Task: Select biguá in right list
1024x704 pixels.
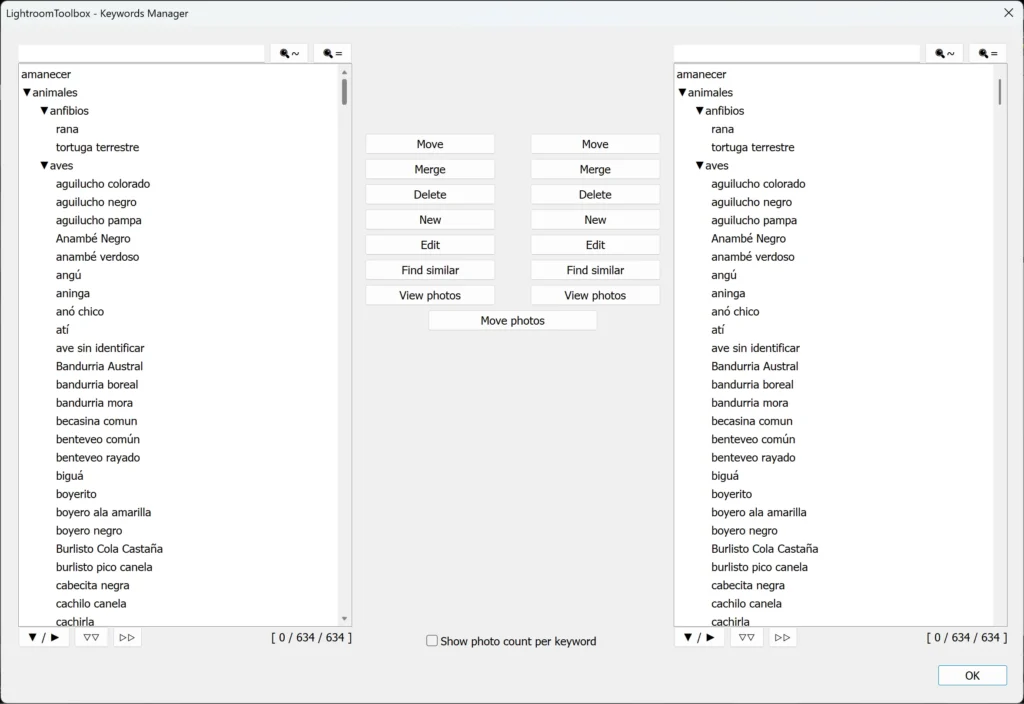Action: pyautogui.click(x=725, y=476)
